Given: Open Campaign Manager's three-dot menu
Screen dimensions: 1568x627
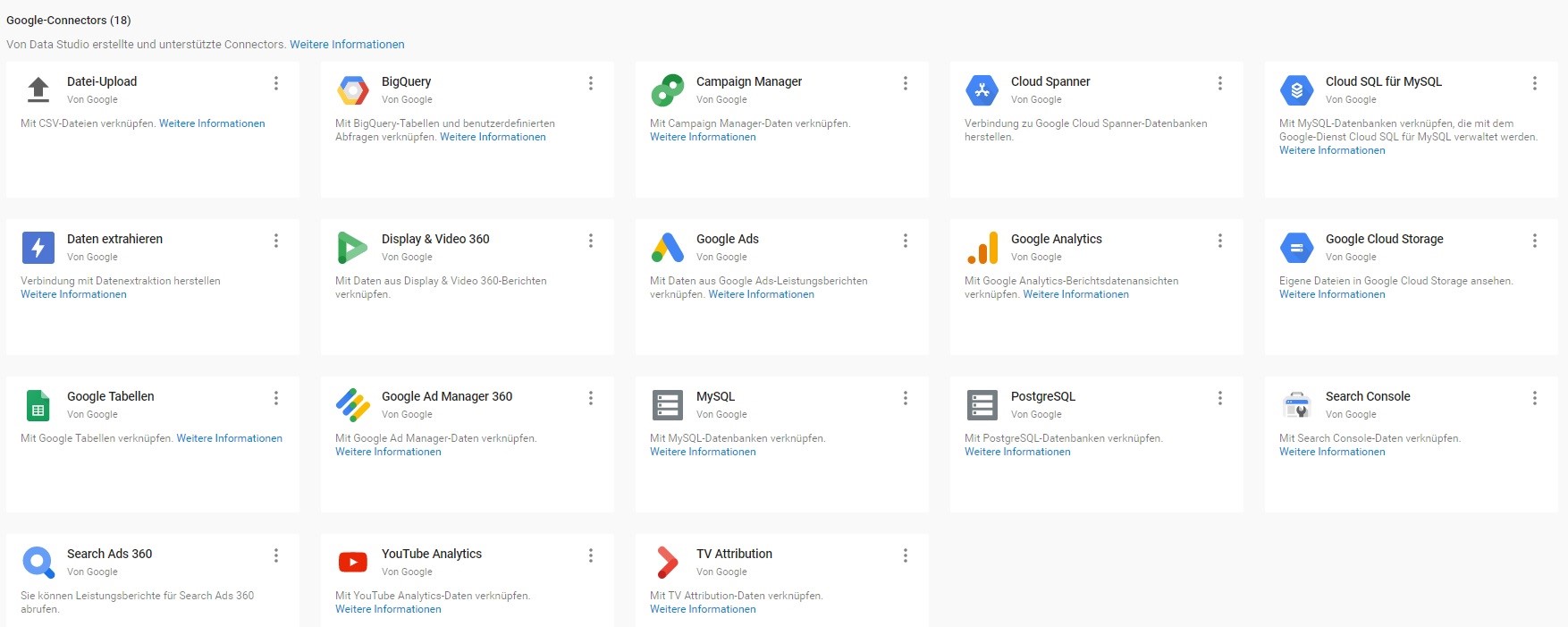Looking at the screenshot, I should [906, 83].
